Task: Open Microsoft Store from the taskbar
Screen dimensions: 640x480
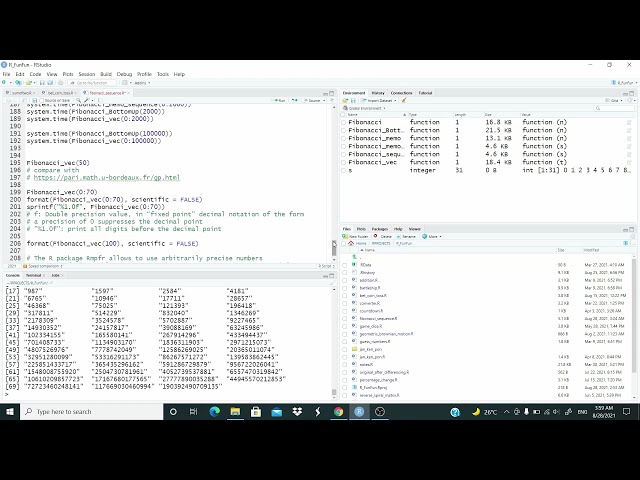Action: (256, 412)
